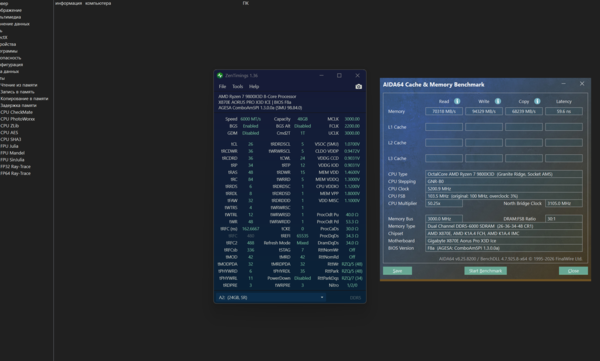Click the DRAM:FSB Ratio 30:1 field
This screenshot has width=600, height=361.
click(564, 219)
